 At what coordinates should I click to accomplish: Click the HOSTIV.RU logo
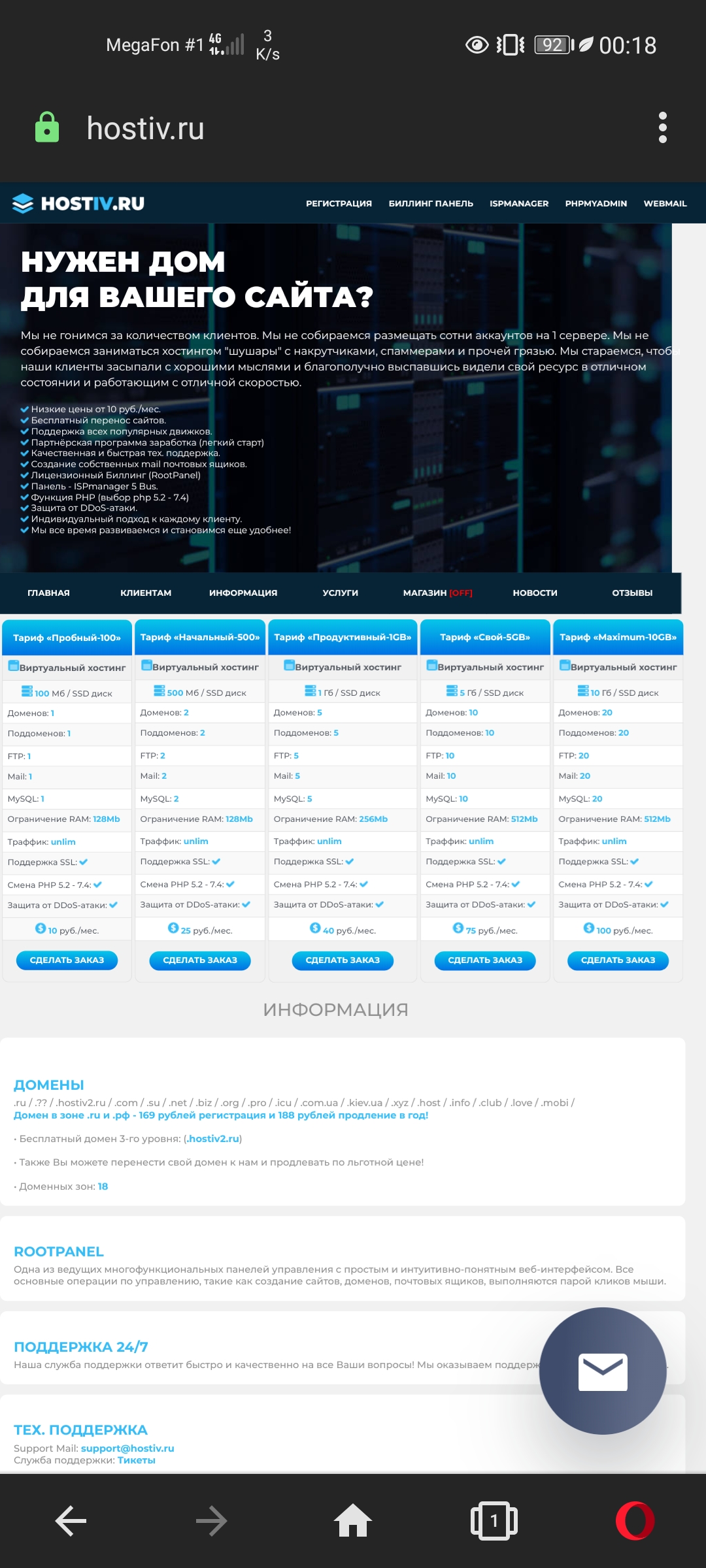click(78, 203)
